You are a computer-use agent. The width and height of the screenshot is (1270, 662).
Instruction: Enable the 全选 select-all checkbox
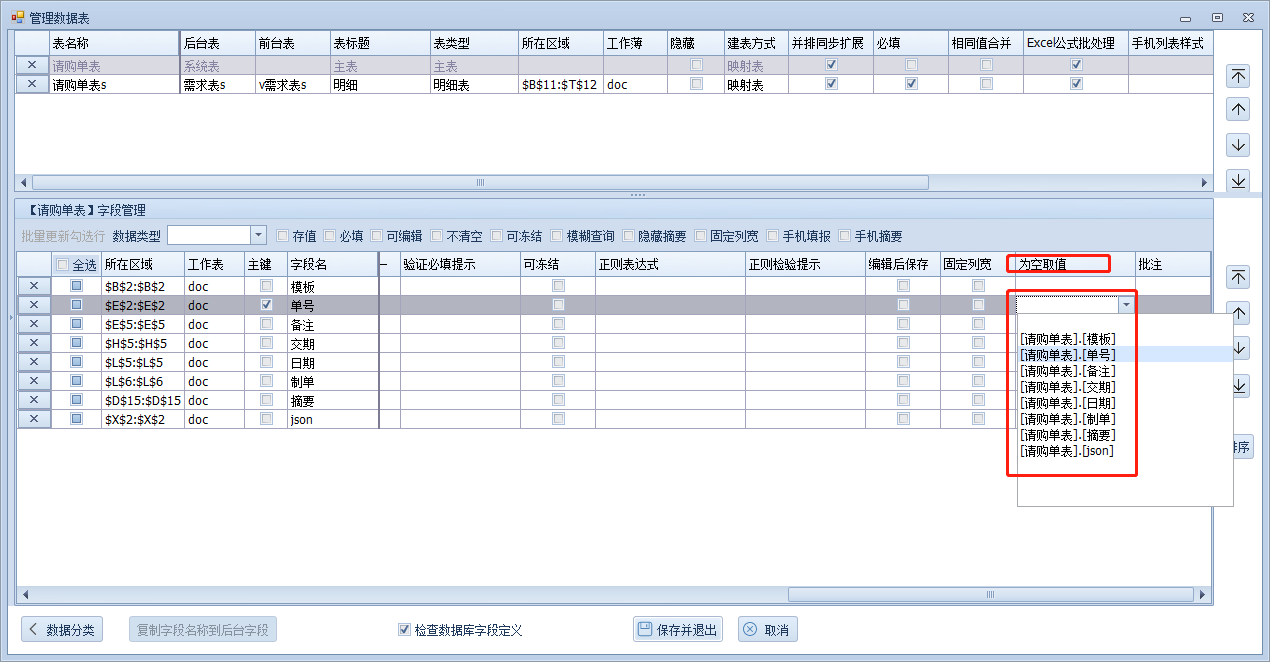(62, 265)
